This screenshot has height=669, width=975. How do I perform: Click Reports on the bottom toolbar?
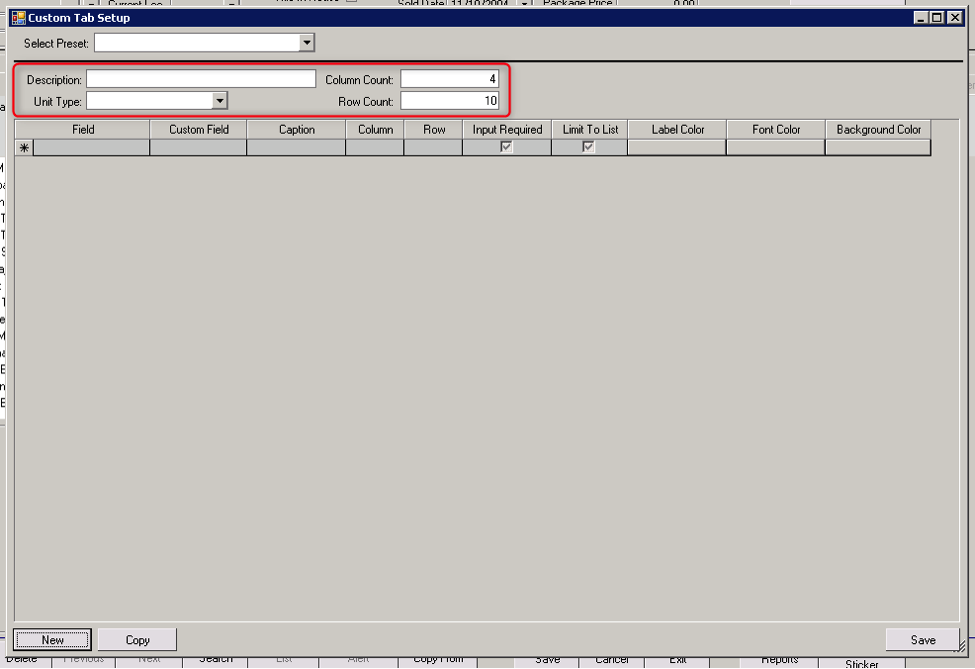tap(780, 659)
